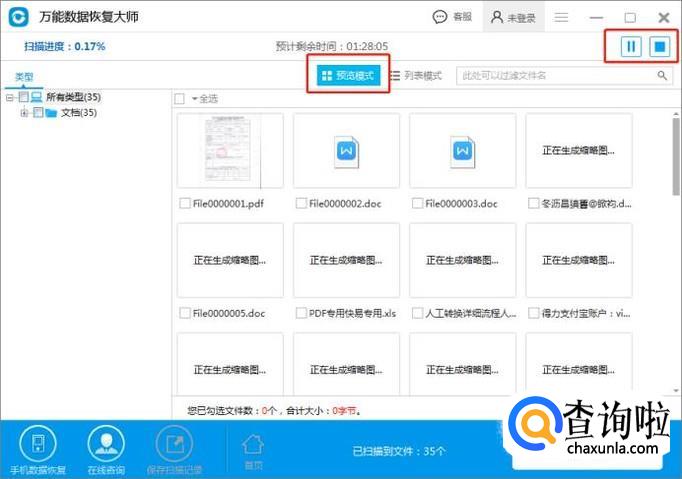Close the 万能数据恢复大师 window

664,17
